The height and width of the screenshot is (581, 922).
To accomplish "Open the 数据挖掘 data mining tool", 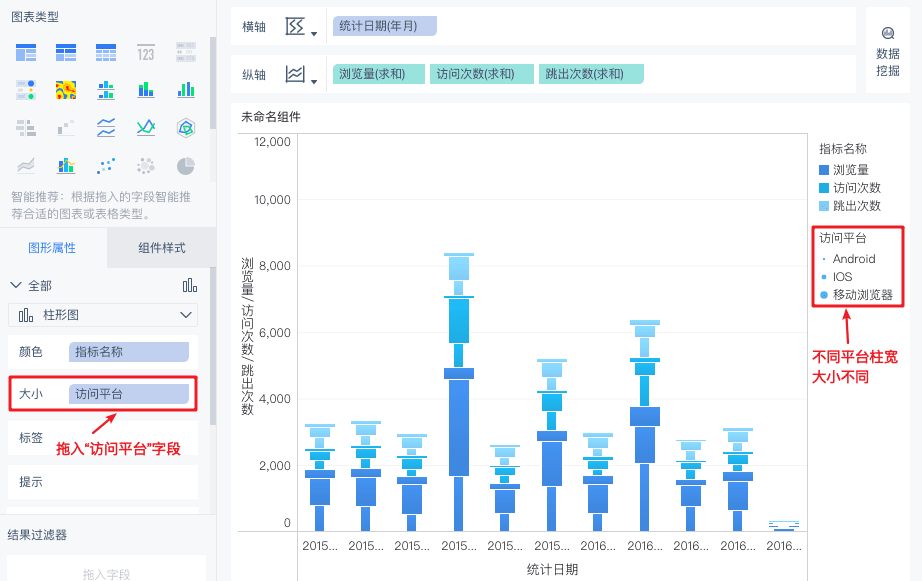I will pos(888,51).
